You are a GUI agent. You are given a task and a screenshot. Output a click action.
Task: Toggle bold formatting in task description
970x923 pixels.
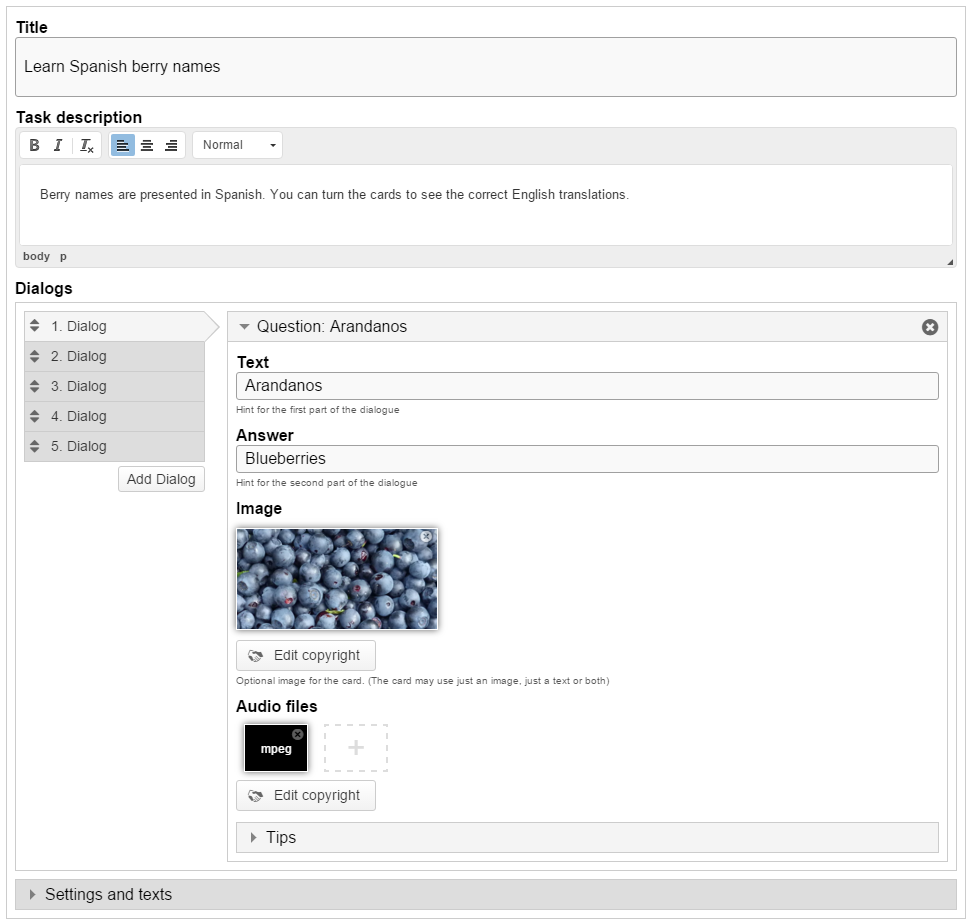tap(35, 145)
